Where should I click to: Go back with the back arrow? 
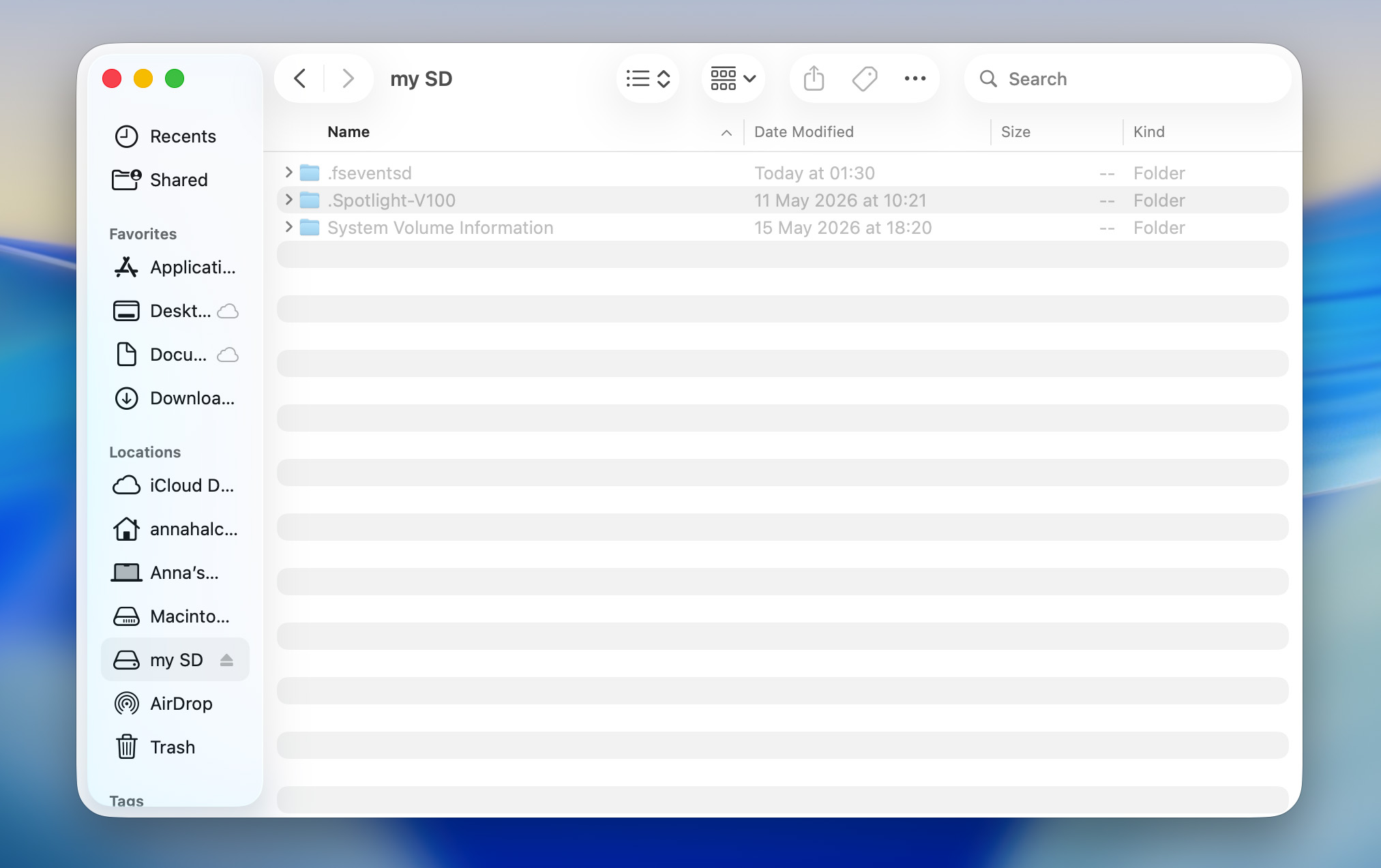(x=299, y=78)
